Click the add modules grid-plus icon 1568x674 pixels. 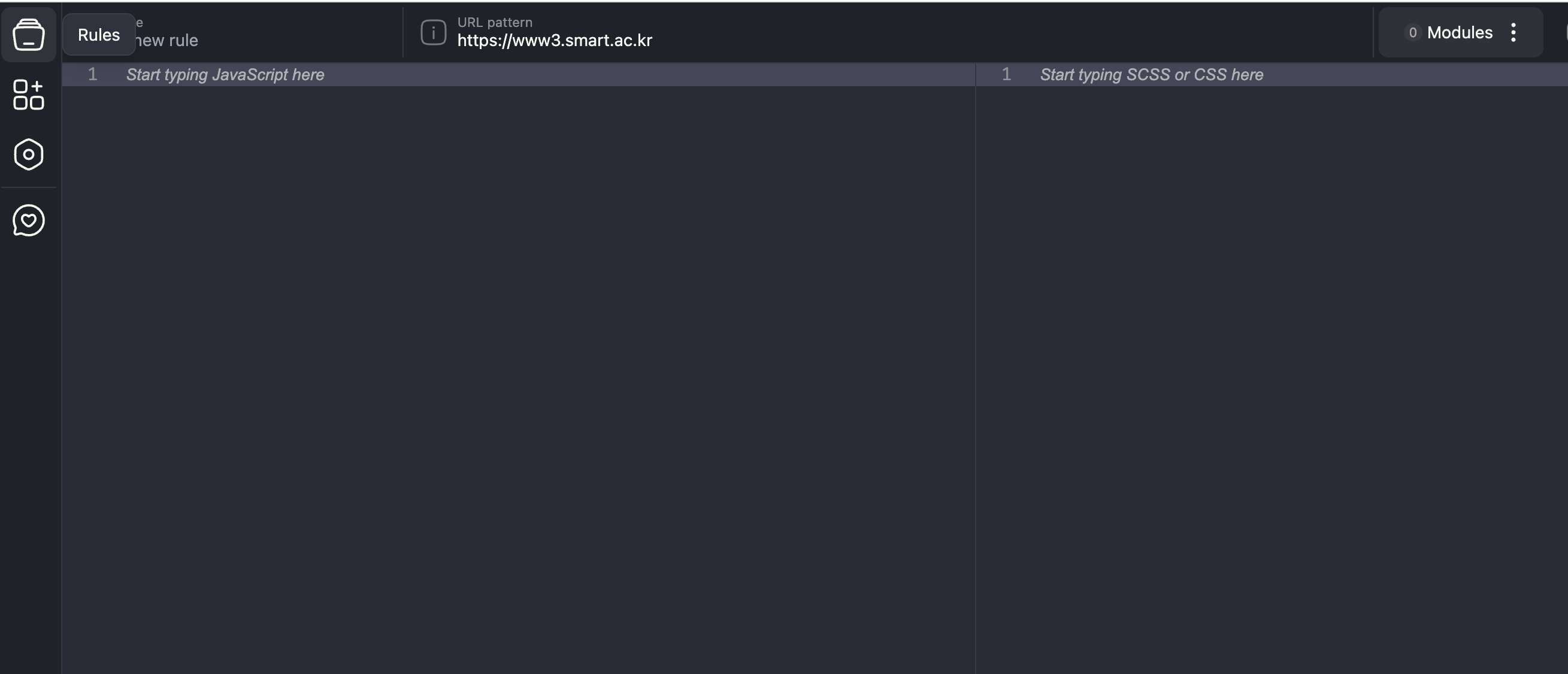29,95
